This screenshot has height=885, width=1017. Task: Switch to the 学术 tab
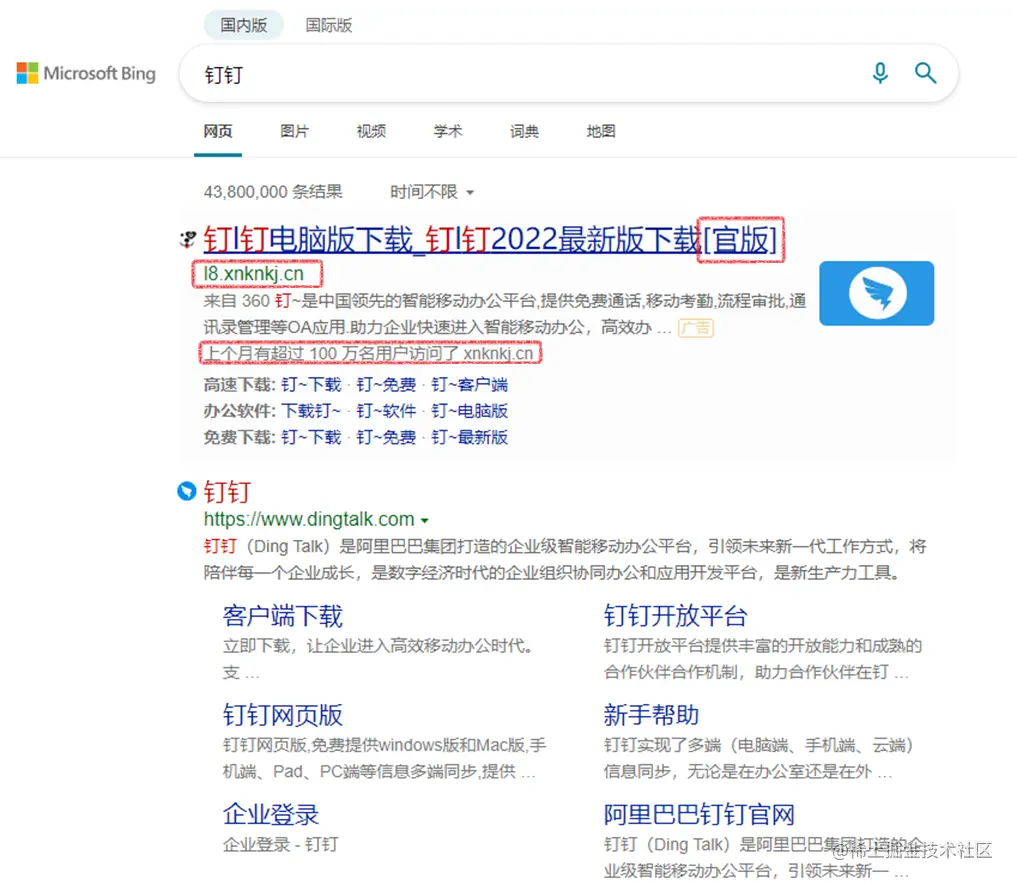pyautogui.click(x=447, y=131)
